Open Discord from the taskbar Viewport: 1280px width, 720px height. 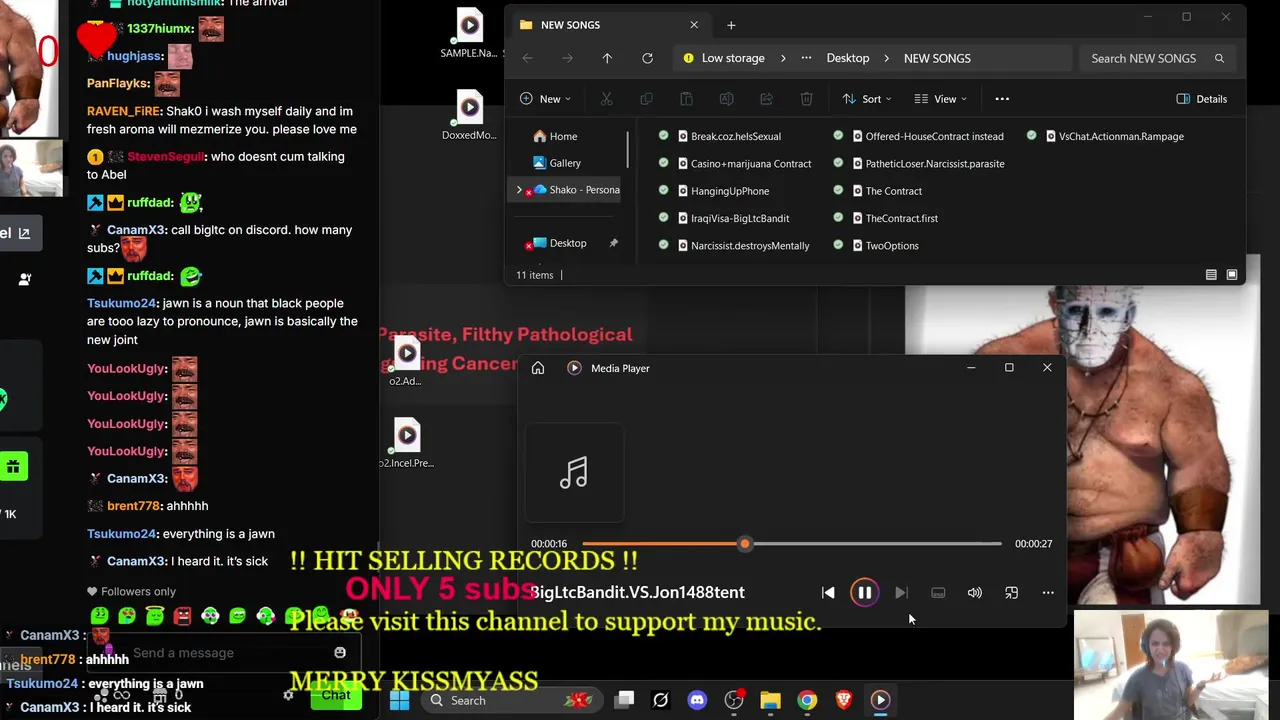[x=697, y=700]
